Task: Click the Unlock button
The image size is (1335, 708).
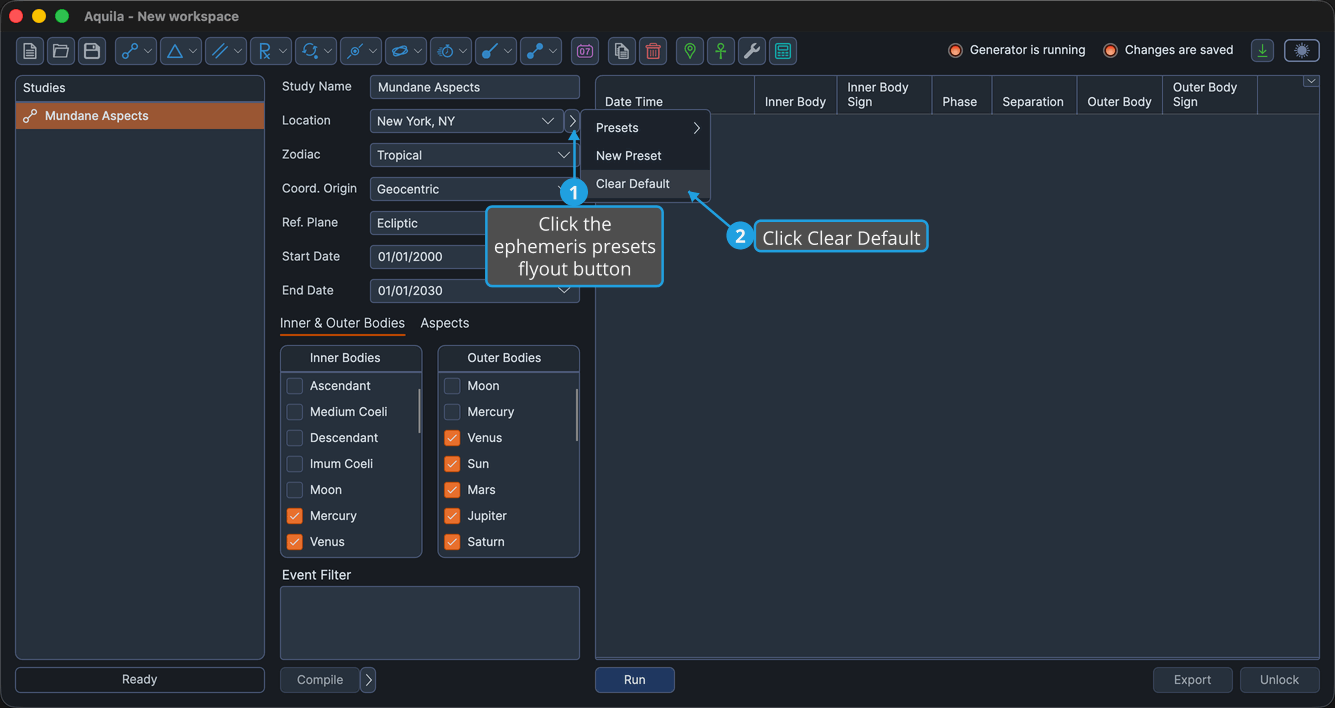Action: click(x=1279, y=680)
